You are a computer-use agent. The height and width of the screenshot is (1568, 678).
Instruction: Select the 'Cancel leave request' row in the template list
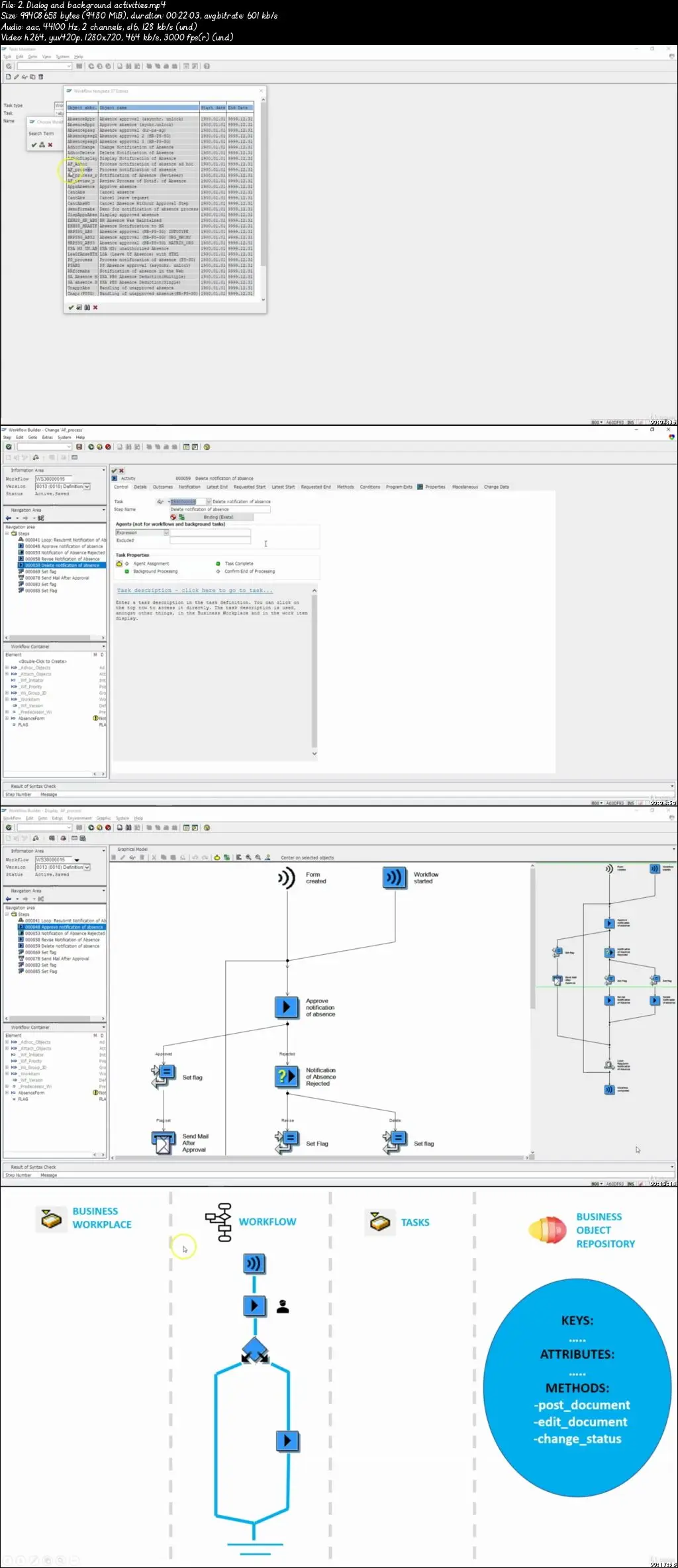[160, 197]
